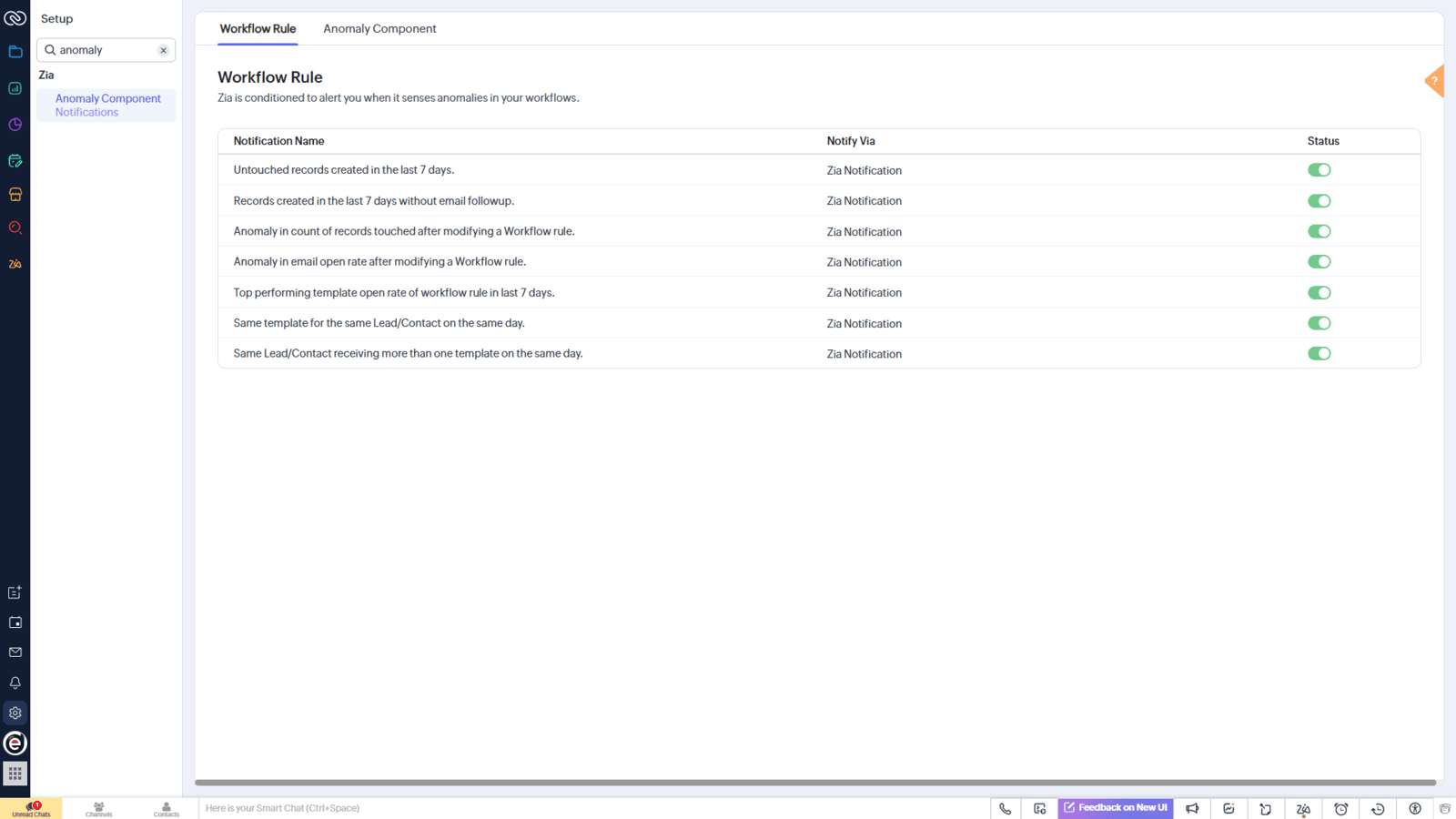Switch to the Anomaly Component tab

point(379,28)
